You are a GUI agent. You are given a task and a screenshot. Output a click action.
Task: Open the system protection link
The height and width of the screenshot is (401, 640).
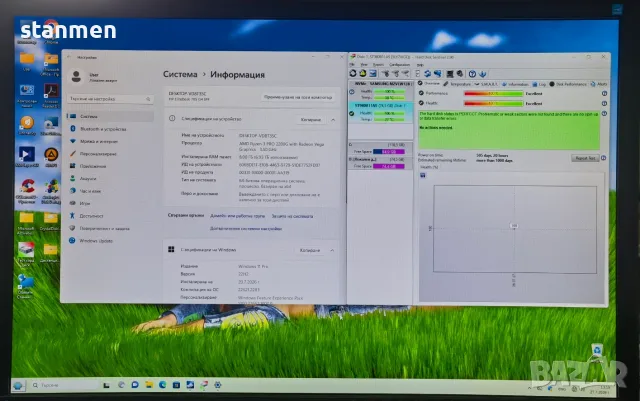292,216
